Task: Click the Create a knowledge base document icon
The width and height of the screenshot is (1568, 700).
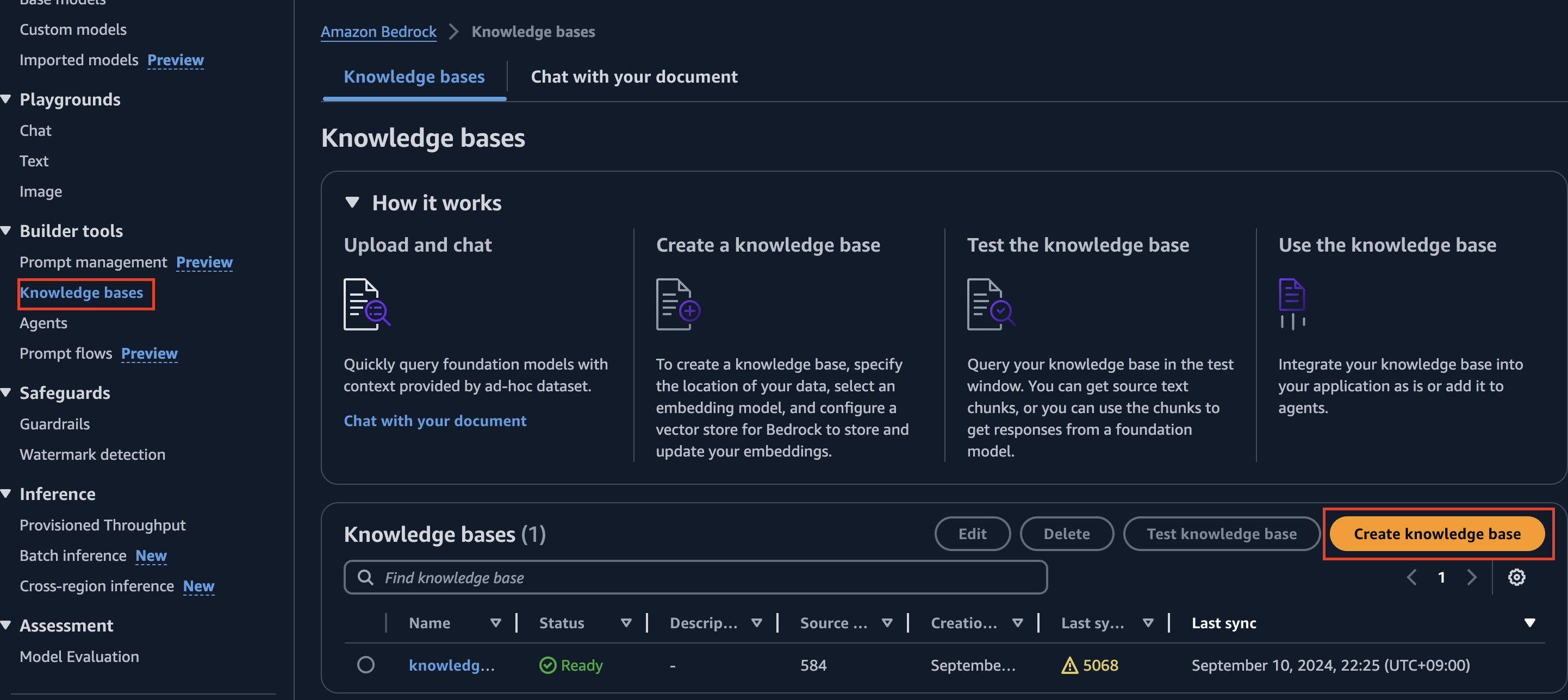Action: (x=678, y=304)
